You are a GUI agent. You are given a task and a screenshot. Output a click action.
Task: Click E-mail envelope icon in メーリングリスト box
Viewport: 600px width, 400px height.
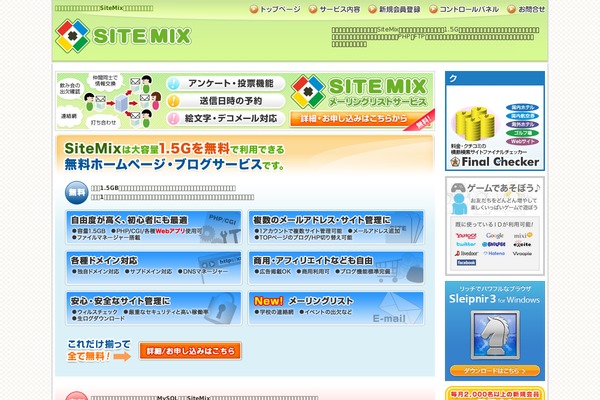(x=398, y=309)
